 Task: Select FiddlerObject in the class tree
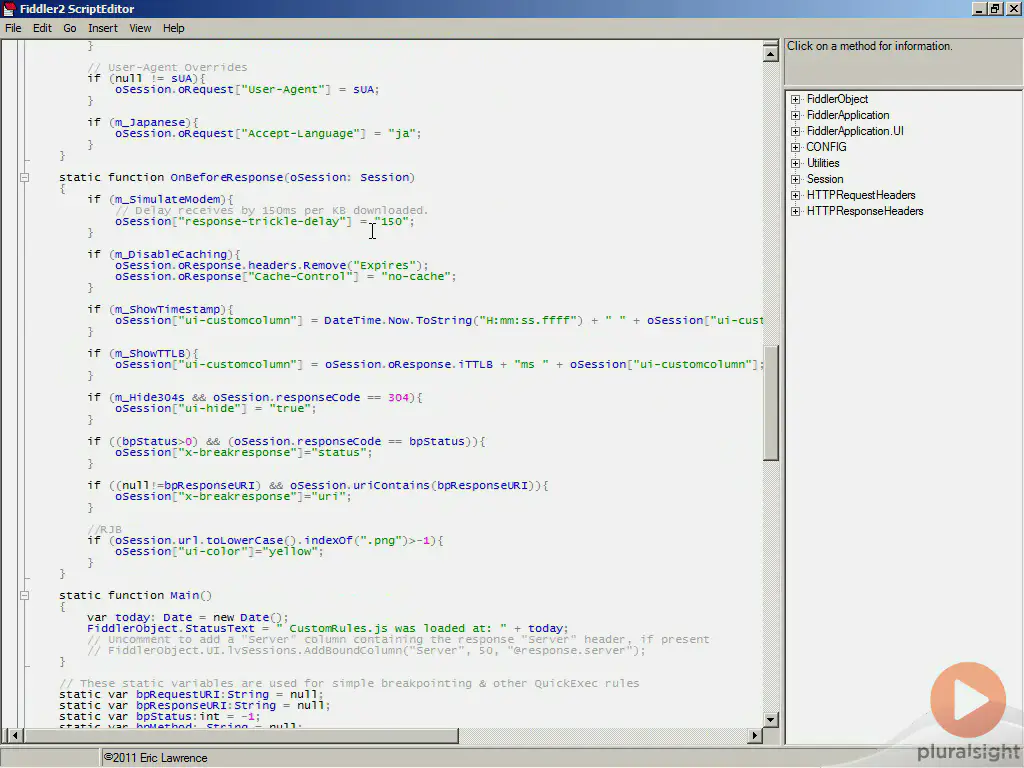tap(837, 99)
